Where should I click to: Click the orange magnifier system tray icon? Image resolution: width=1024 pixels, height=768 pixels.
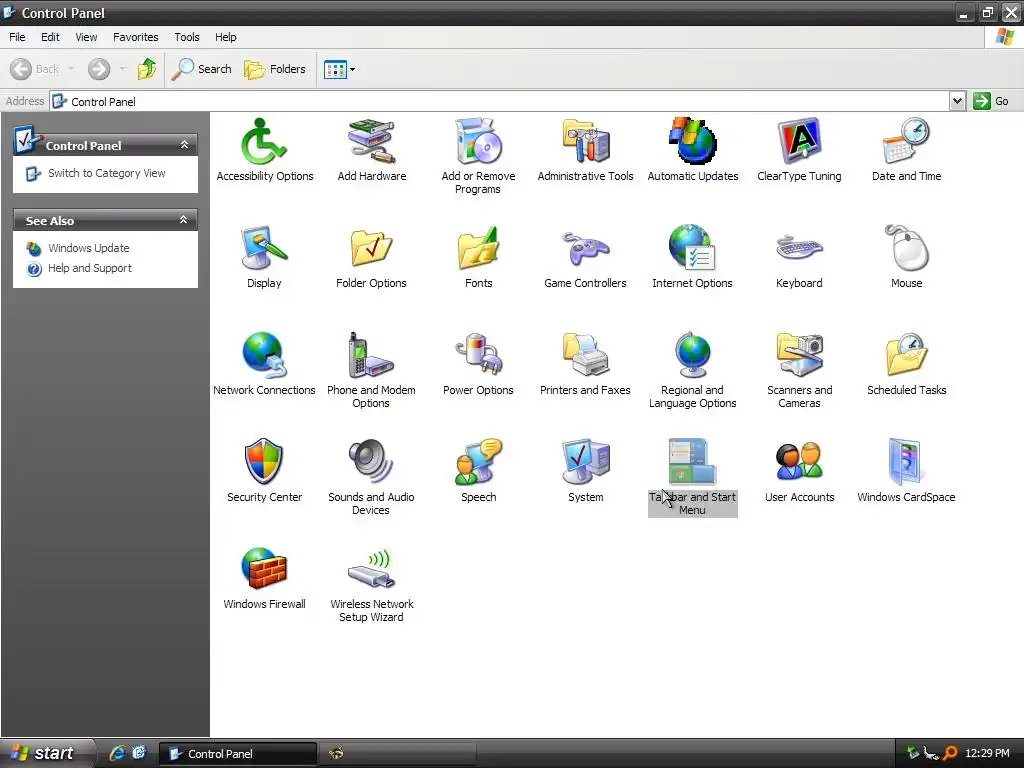950,754
